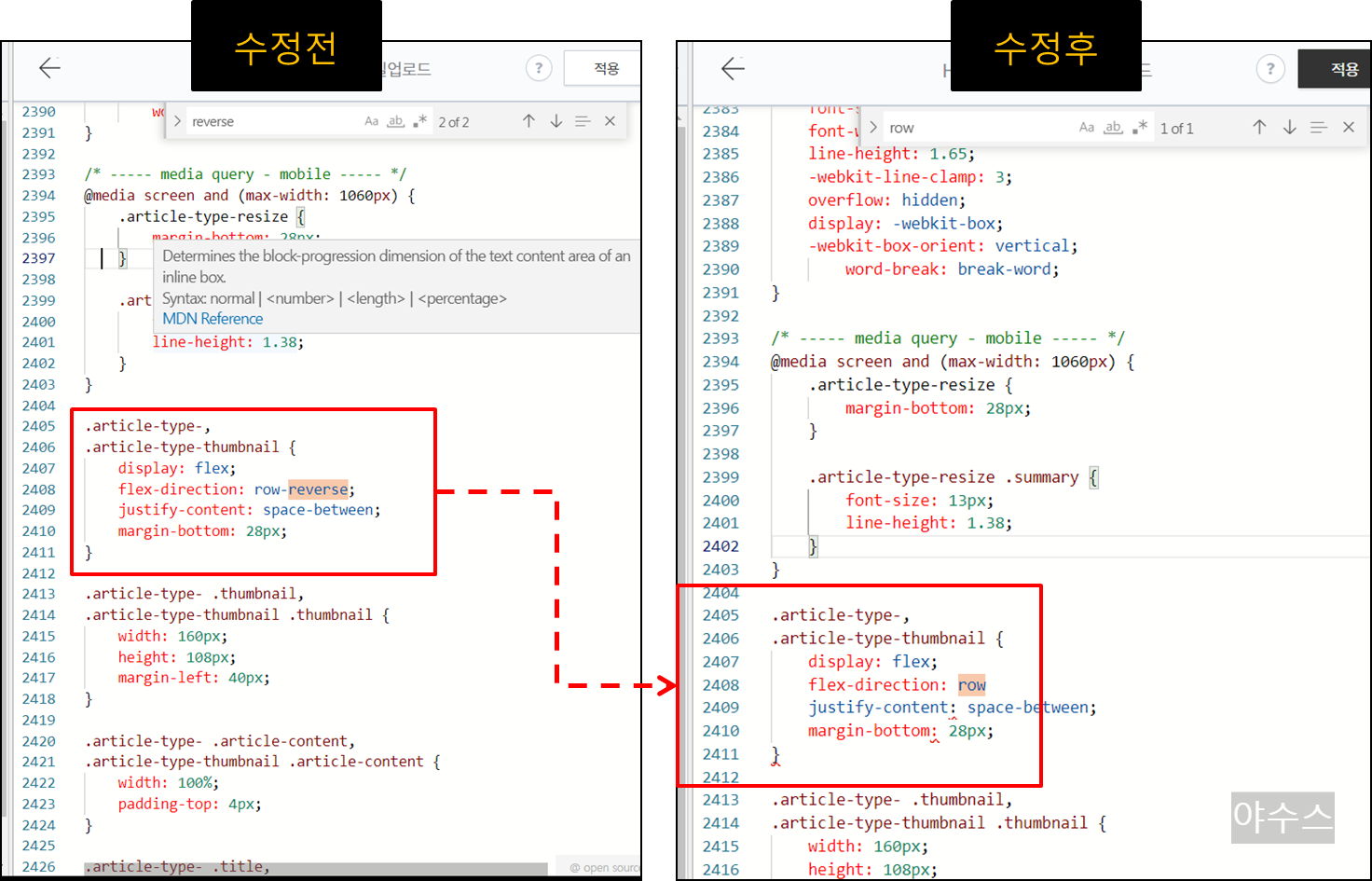Click '@media screen and' on left line 2394
Image resolution: width=1372 pixels, height=881 pixels.
click(x=157, y=196)
